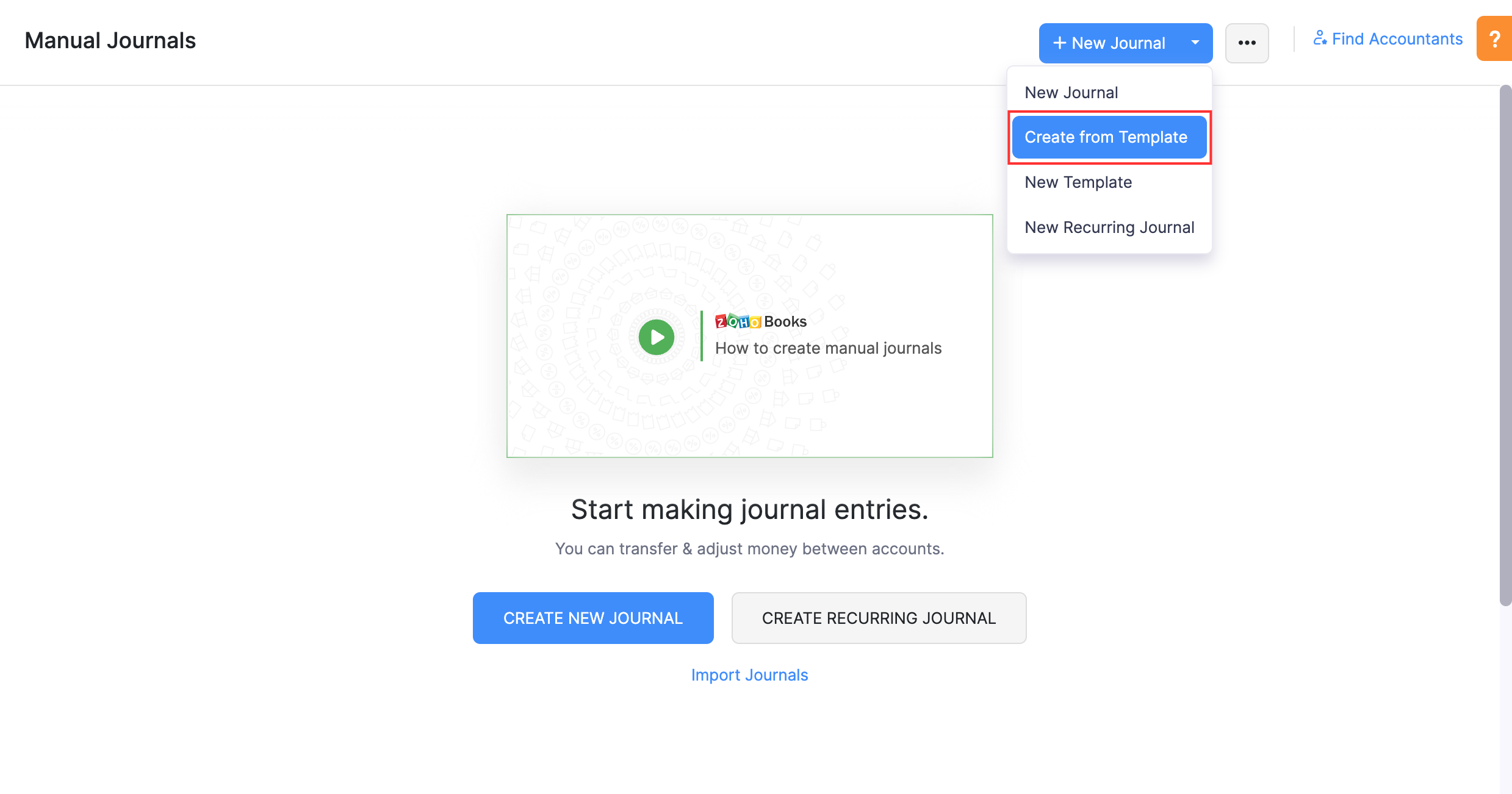Play the manual journals tutorial video
The width and height of the screenshot is (1512, 794).
tap(656, 337)
